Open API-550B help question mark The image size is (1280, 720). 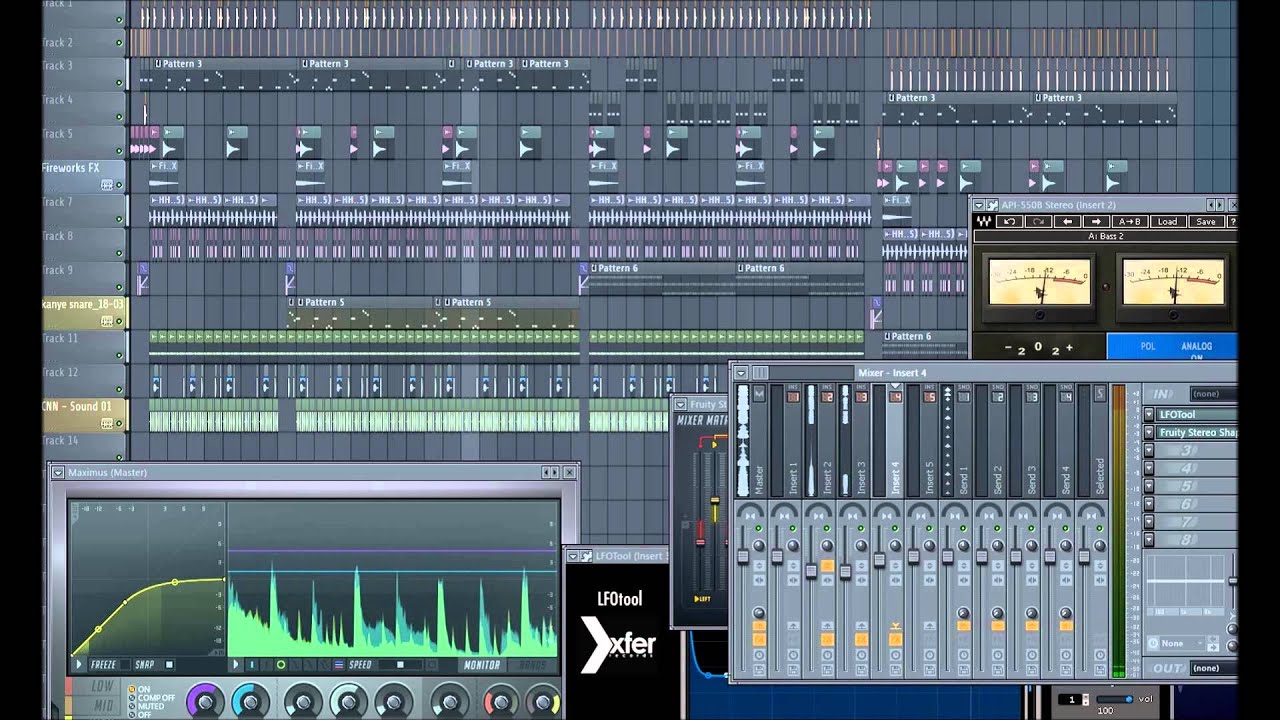[x=1232, y=221]
